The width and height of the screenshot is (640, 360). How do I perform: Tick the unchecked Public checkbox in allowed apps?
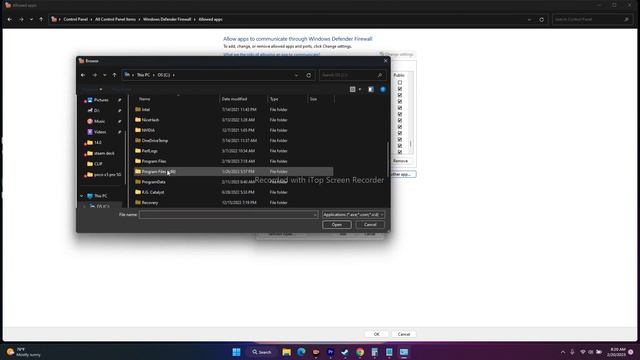(400, 82)
